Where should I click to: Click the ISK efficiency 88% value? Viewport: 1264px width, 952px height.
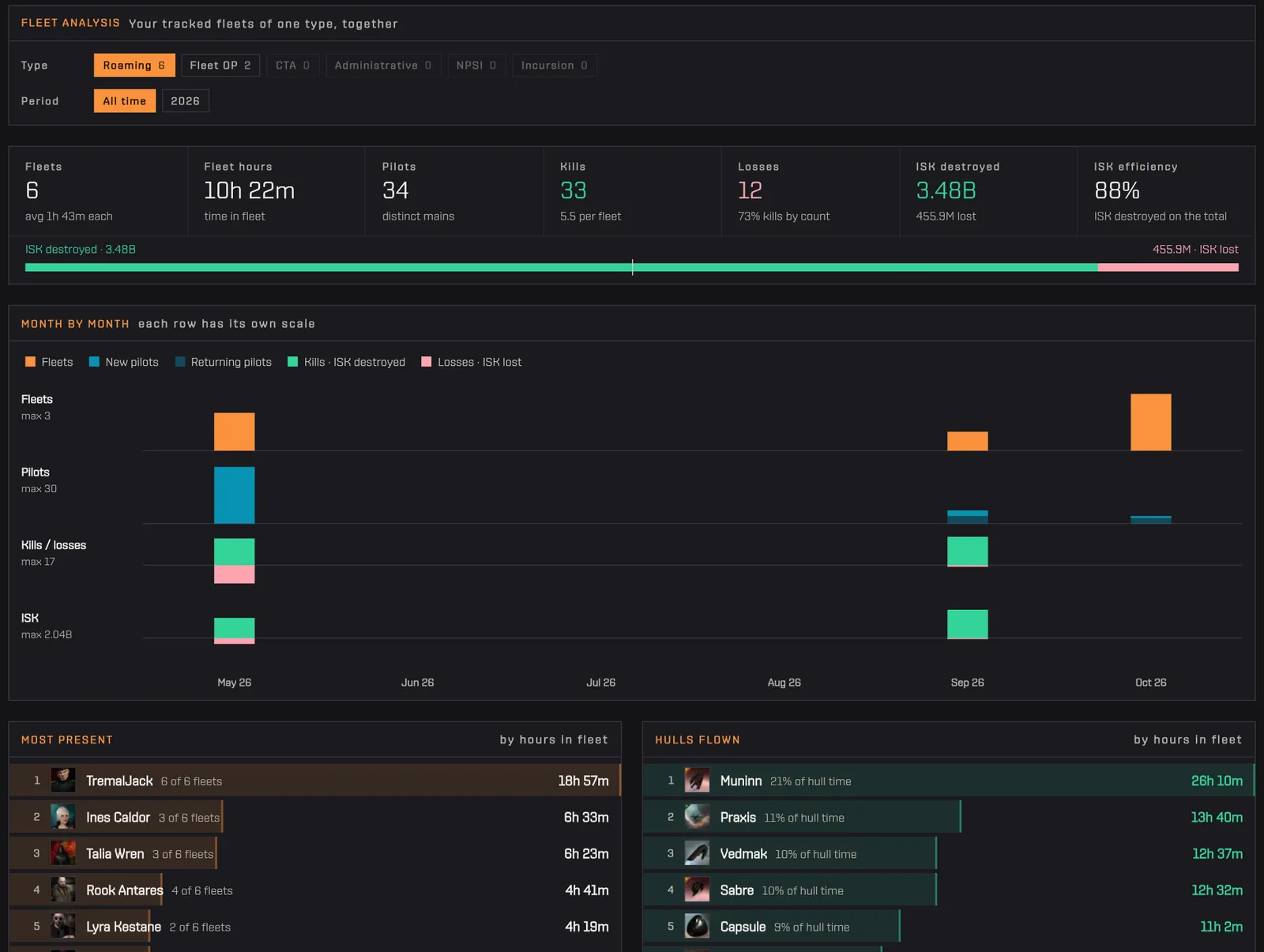coord(1117,190)
